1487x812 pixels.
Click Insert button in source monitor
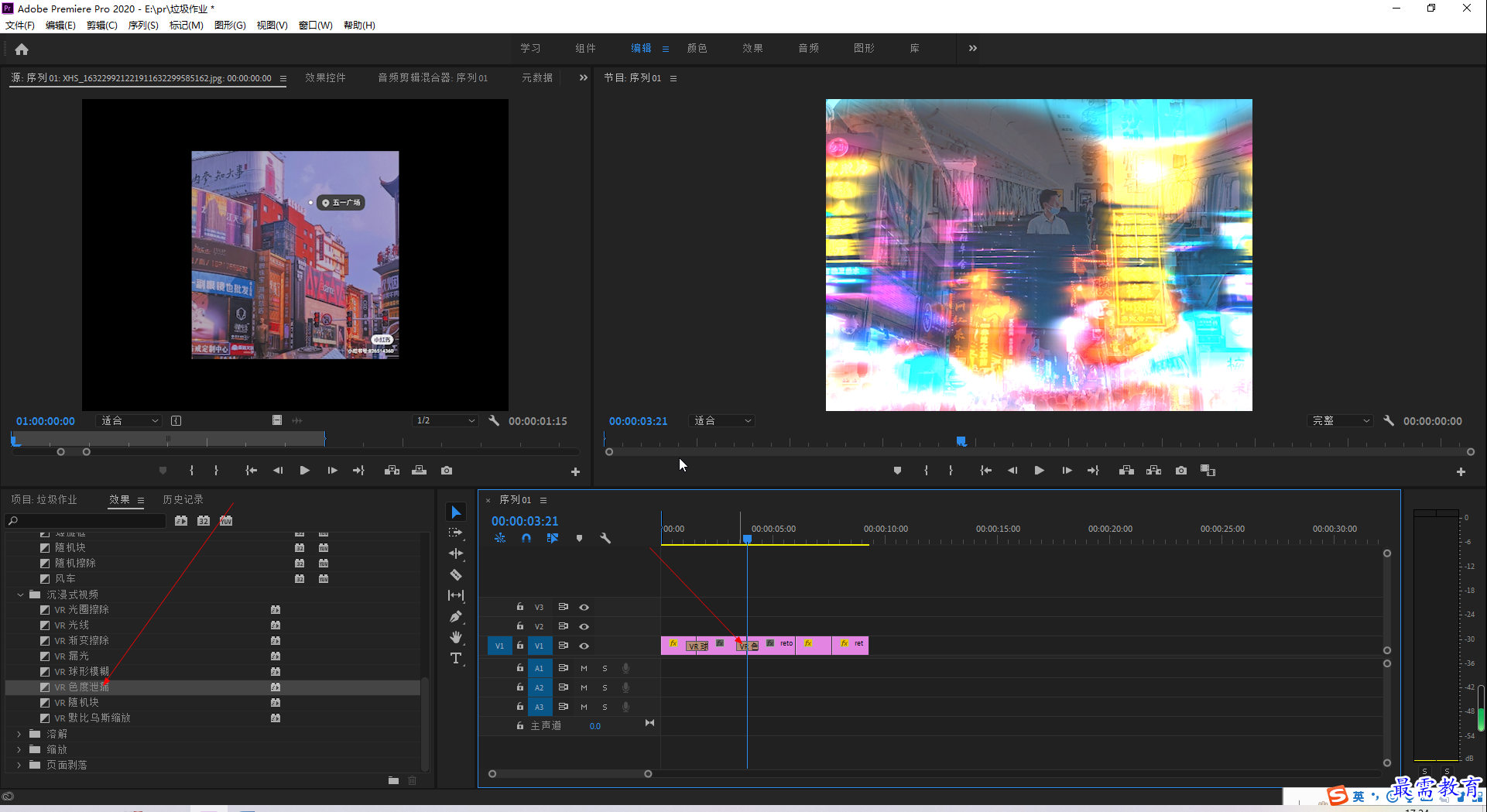pyautogui.click(x=392, y=471)
